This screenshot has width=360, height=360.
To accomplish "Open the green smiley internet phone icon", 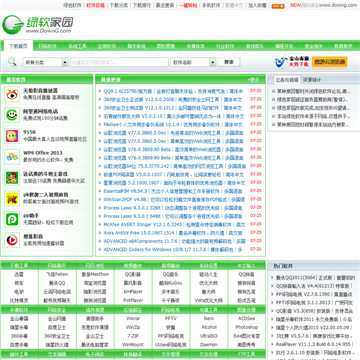I will click(x=12, y=115).
